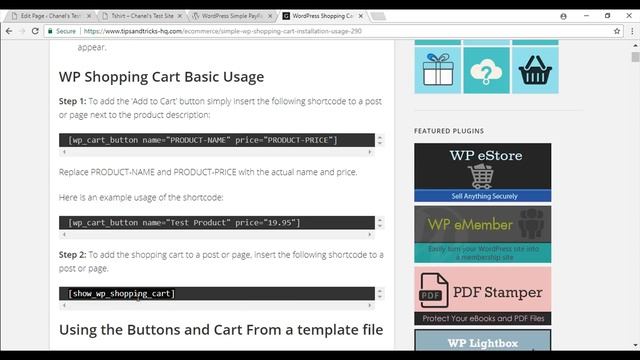Click the page scrollbar up arrow
This screenshot has width=640, height=360.
point(635,45)
